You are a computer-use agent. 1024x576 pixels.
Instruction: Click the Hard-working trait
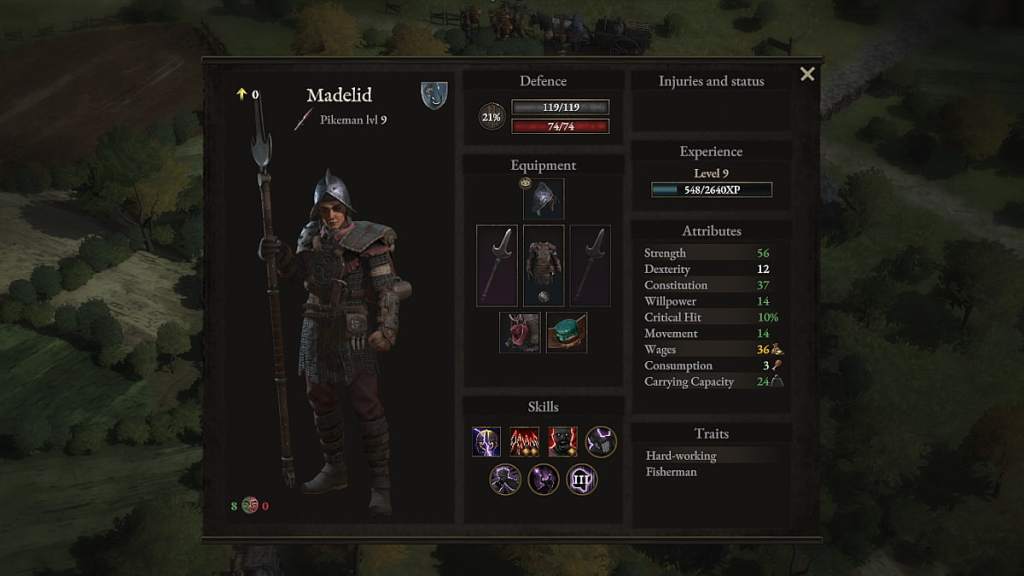(681, 456)
